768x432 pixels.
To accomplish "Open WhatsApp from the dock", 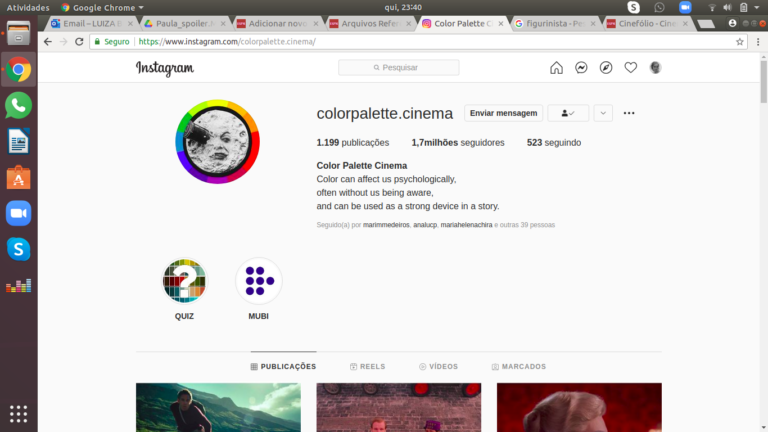I will pos(18,105).
